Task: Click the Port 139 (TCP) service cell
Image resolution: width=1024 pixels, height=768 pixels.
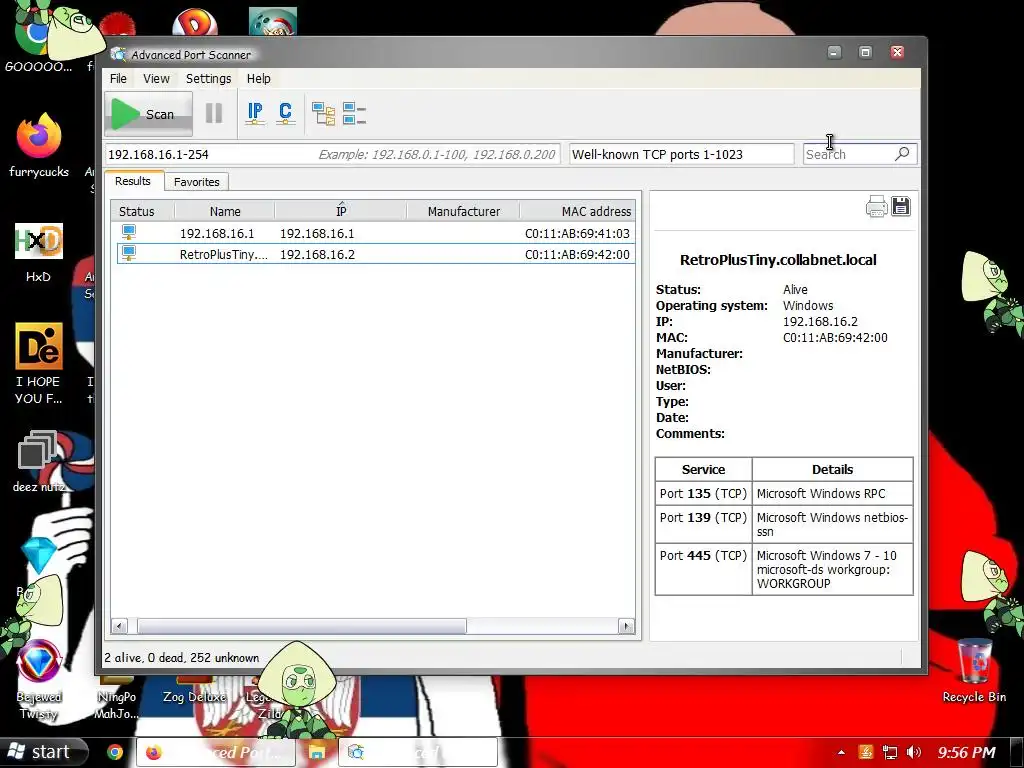Action: 703,524
